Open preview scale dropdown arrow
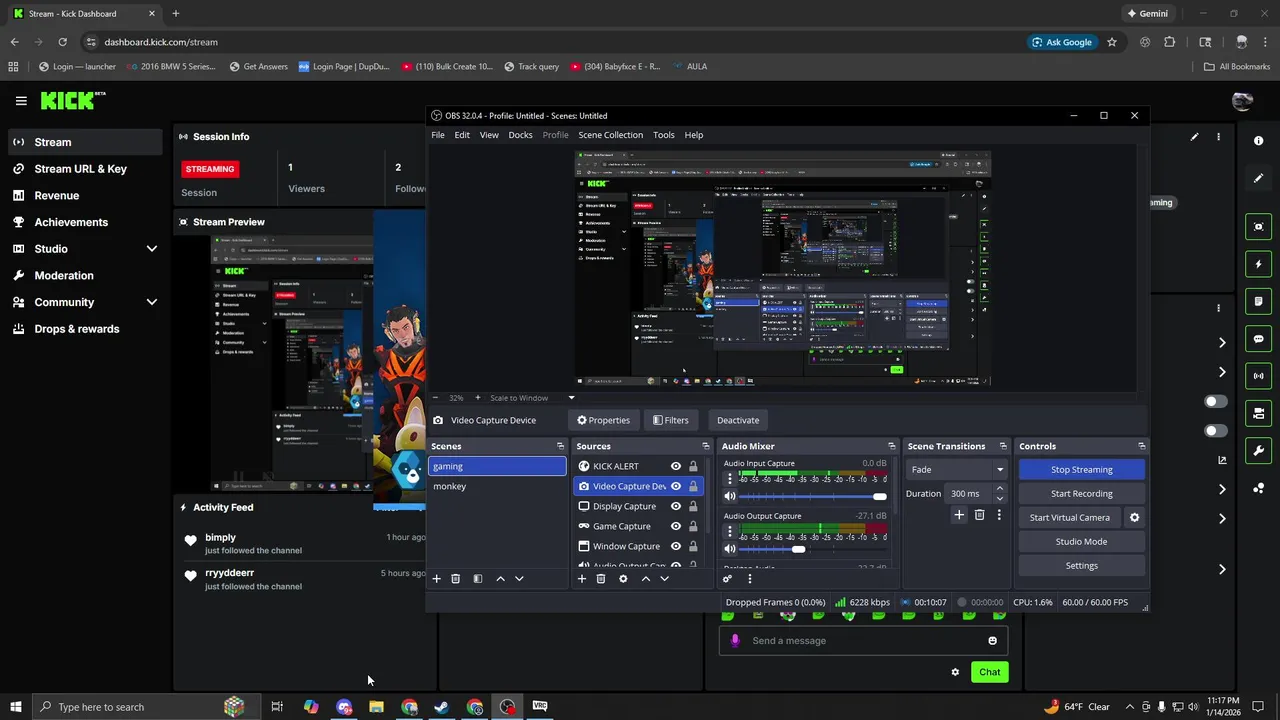1280x720 pixels. point(571,398)
